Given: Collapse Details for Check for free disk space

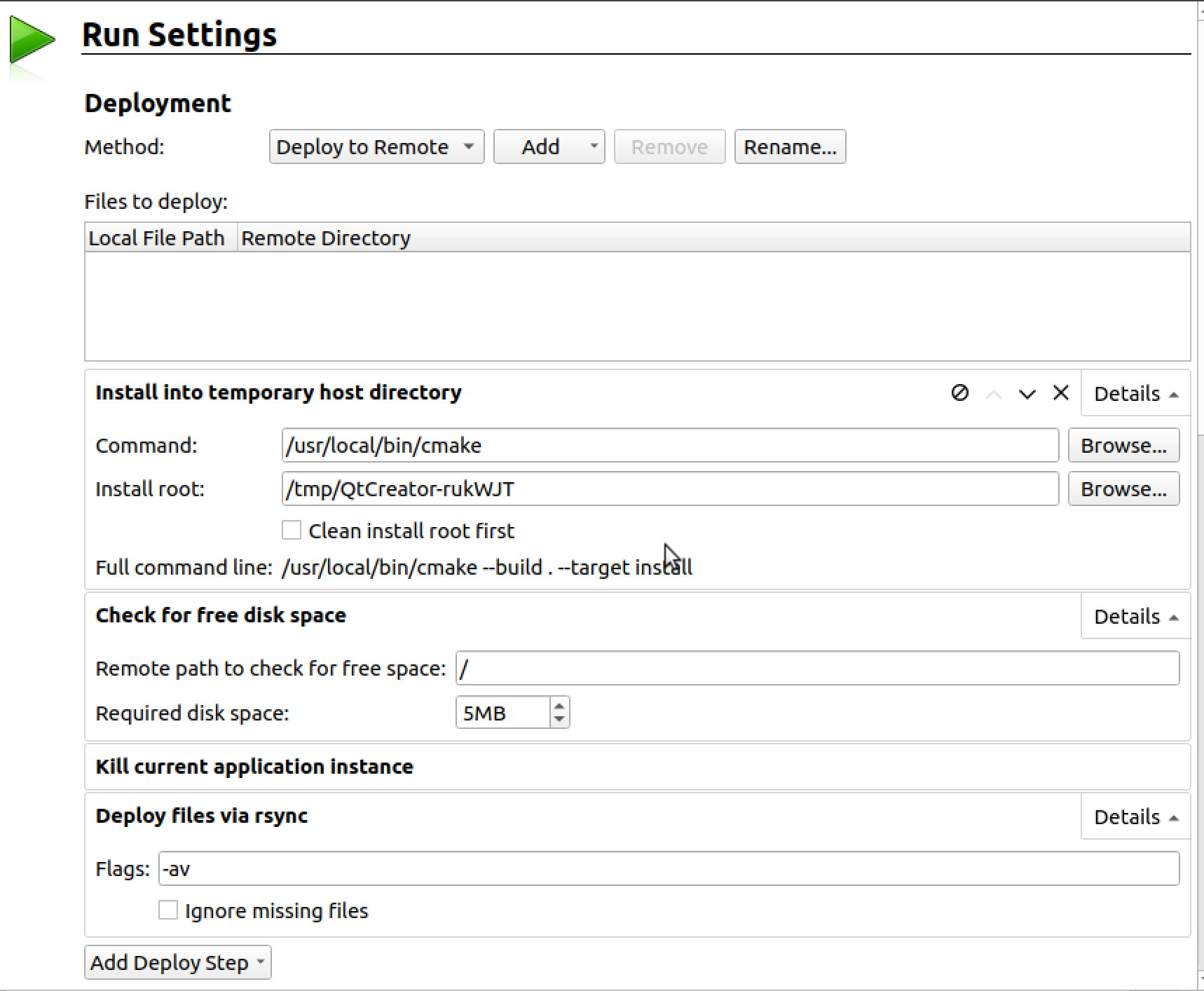Looking at the screenshot, I should coord(1135,617).
